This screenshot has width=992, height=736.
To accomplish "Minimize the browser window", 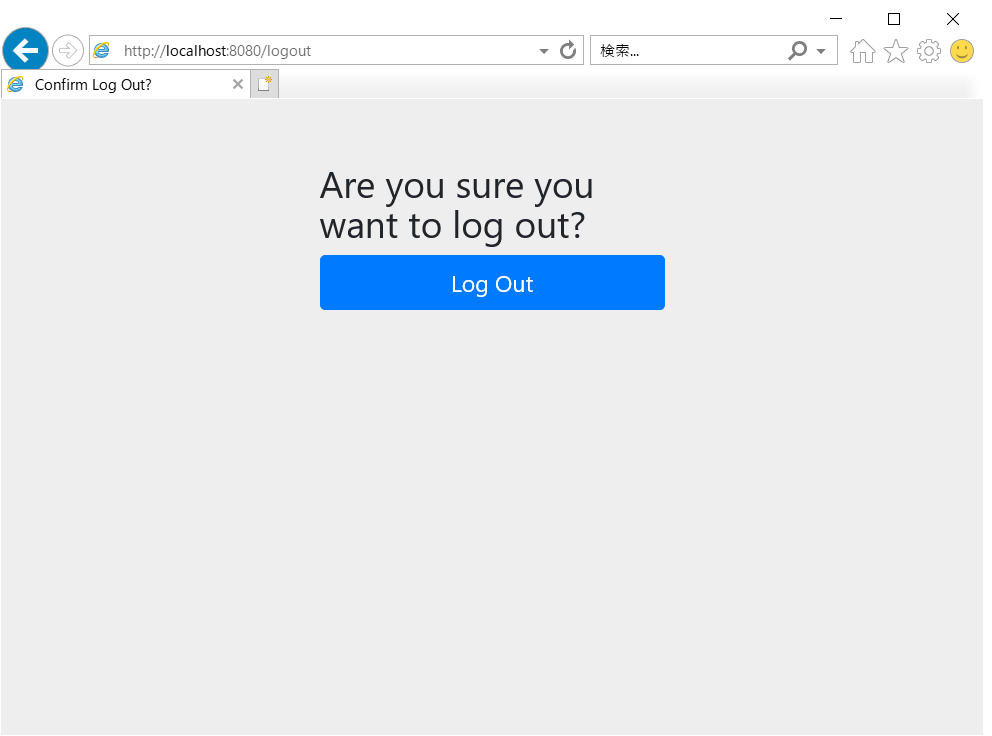I will click(x=836, y=19).
